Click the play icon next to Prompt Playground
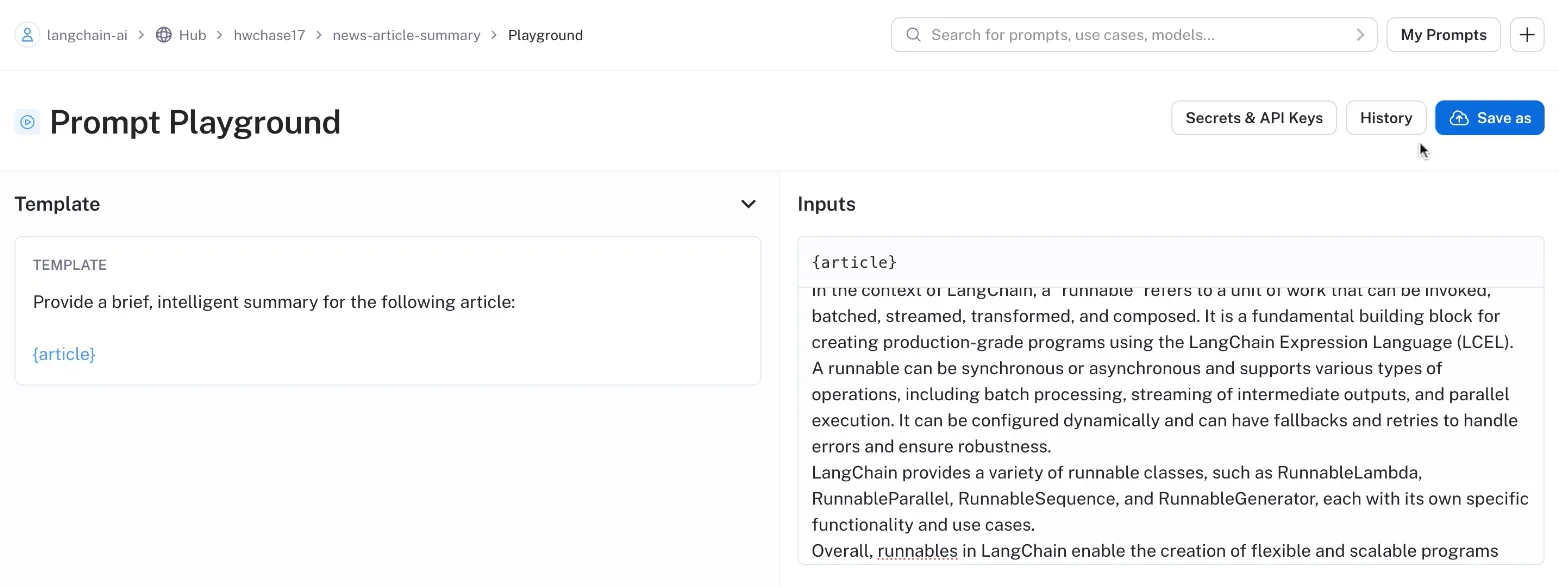The width and height of the screenshot is (1559, 587). pyautogui.click(x=27, y=121)
